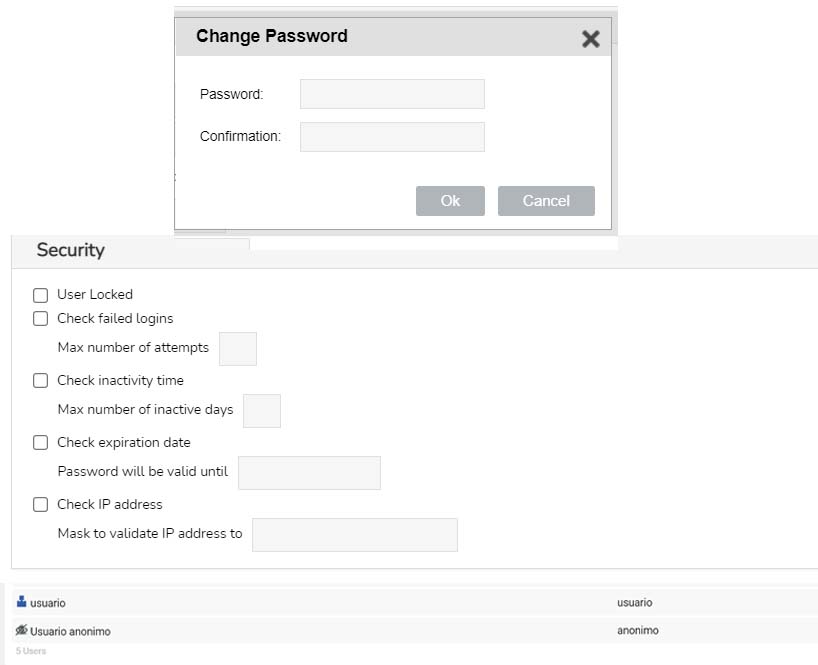
Task: Click the Security section header
Action: pos(70,250)
